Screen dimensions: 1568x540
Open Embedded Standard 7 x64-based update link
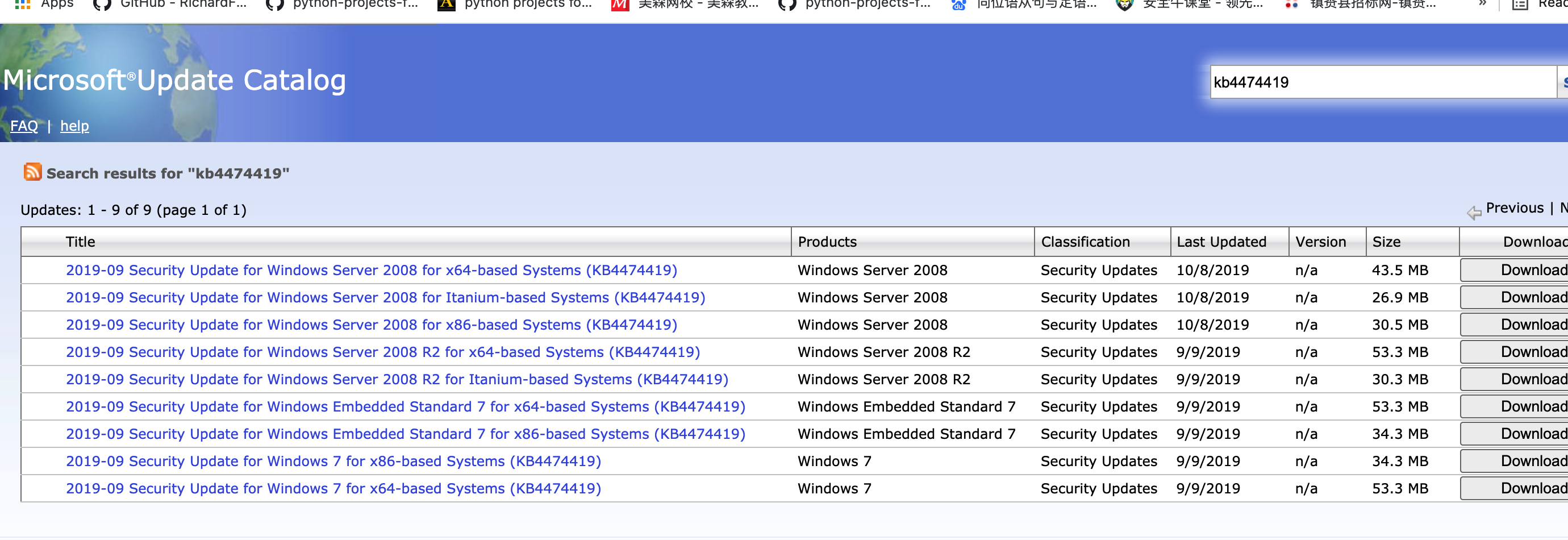(x=406, y=408)
